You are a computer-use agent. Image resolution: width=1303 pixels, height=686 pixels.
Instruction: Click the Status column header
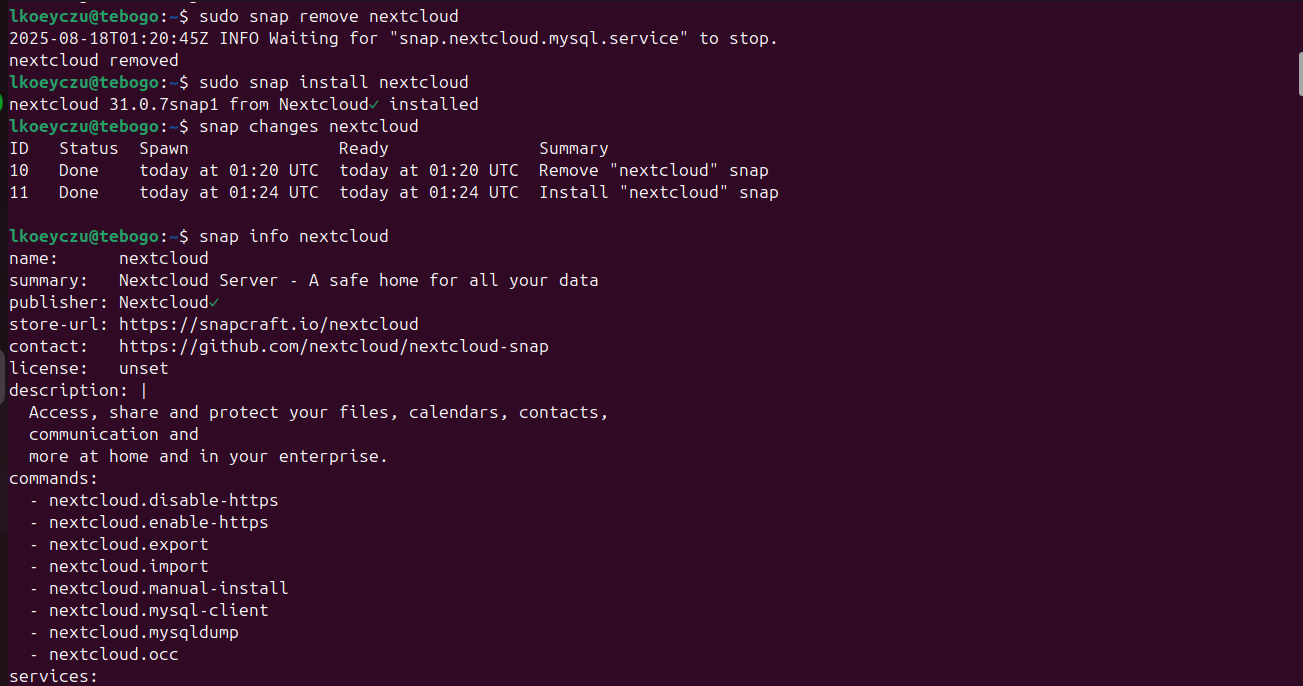pos(89,148)
